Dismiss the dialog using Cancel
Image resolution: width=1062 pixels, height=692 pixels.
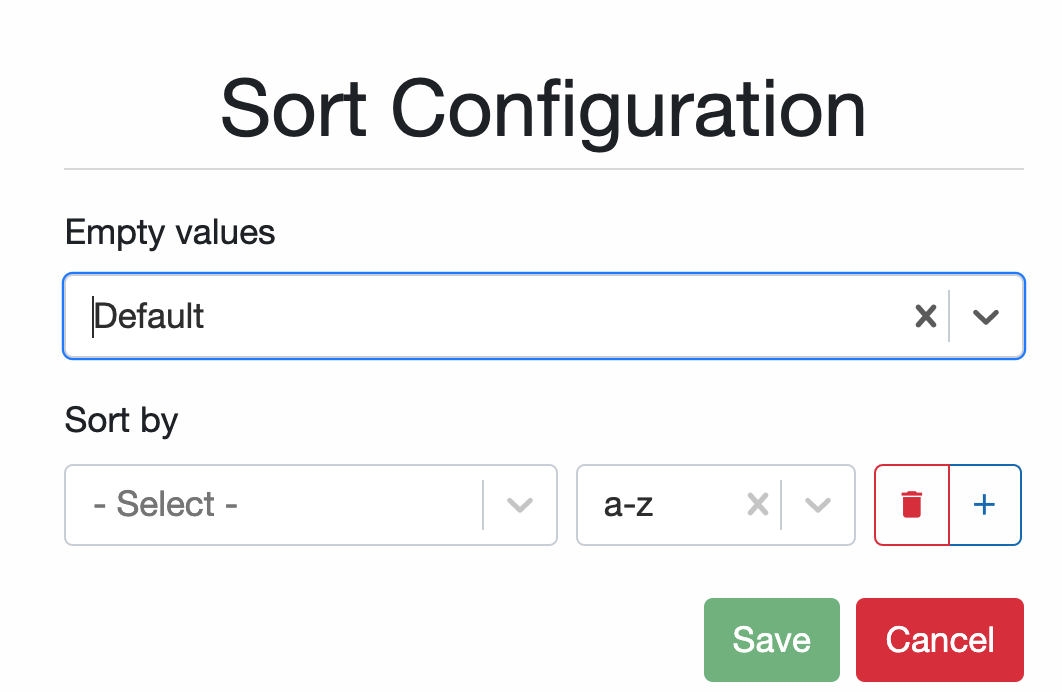pos(939,639)
